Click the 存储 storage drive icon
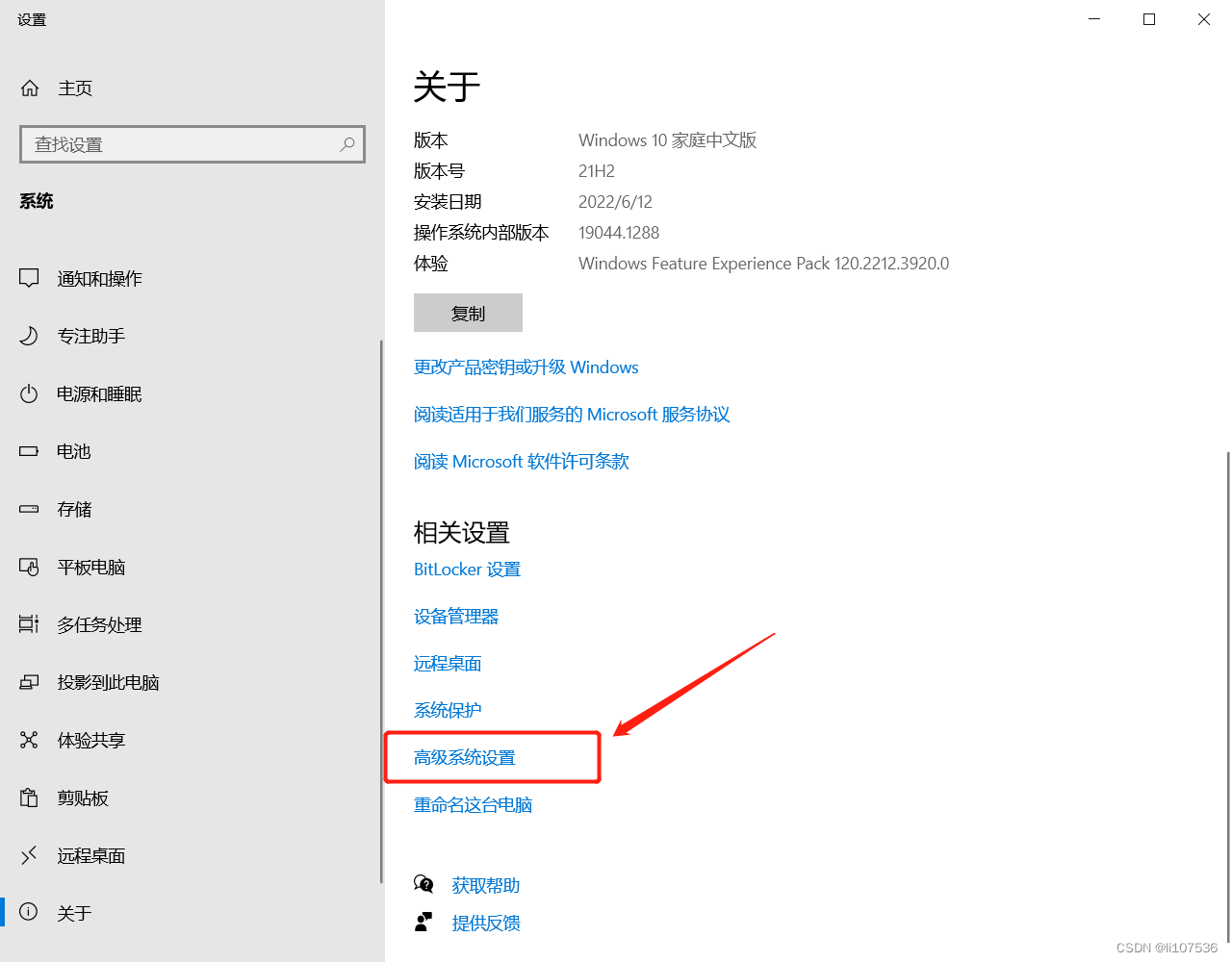This screenshot has height=962, width=1232. 29,509
